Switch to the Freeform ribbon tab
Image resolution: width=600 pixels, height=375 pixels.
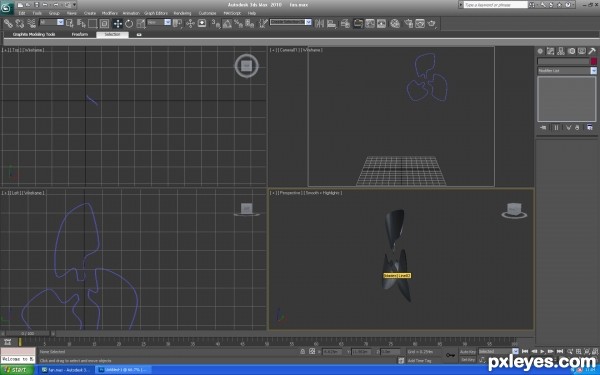(x=80, y=34)
